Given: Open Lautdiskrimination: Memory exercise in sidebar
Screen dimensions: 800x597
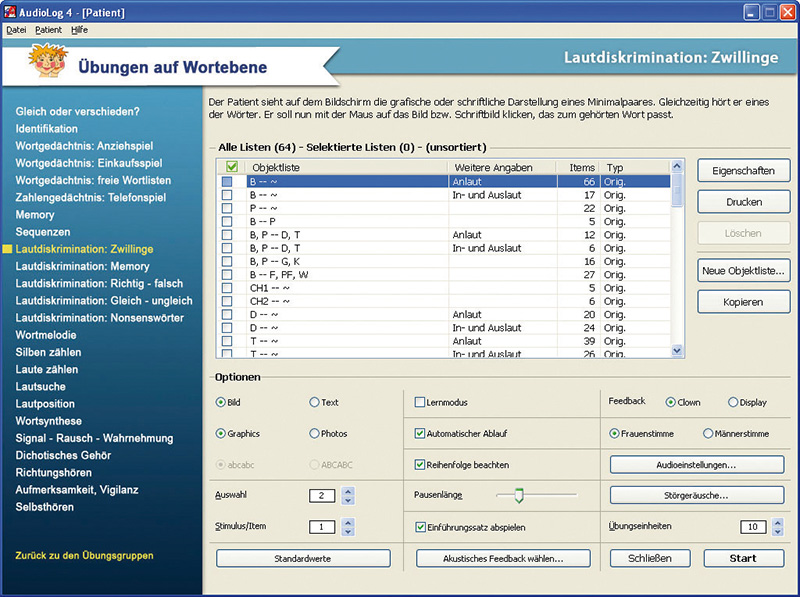Looking at the screenshot, I should click(82, 267).
